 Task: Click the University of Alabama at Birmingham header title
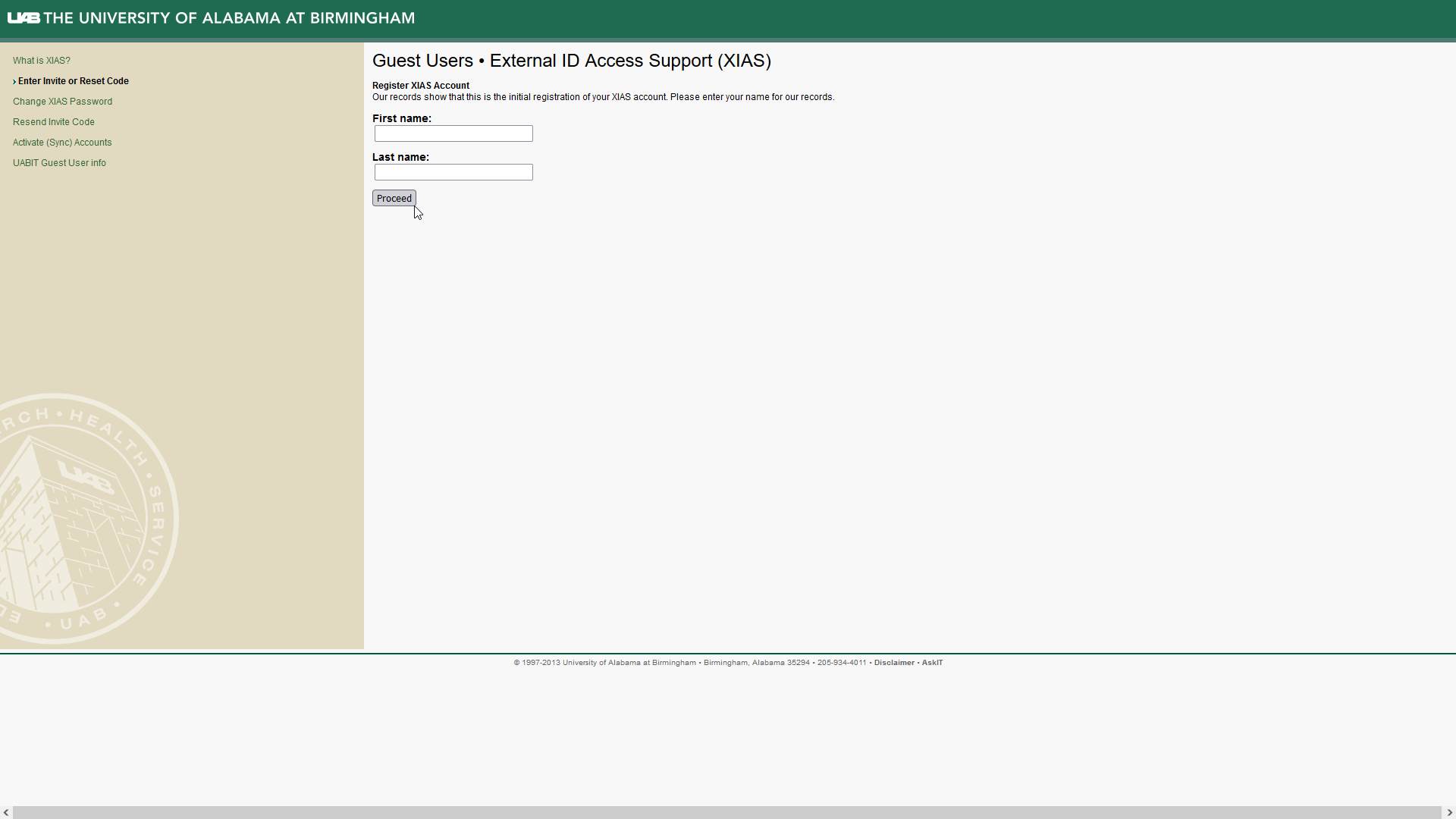tap(229, 17)
